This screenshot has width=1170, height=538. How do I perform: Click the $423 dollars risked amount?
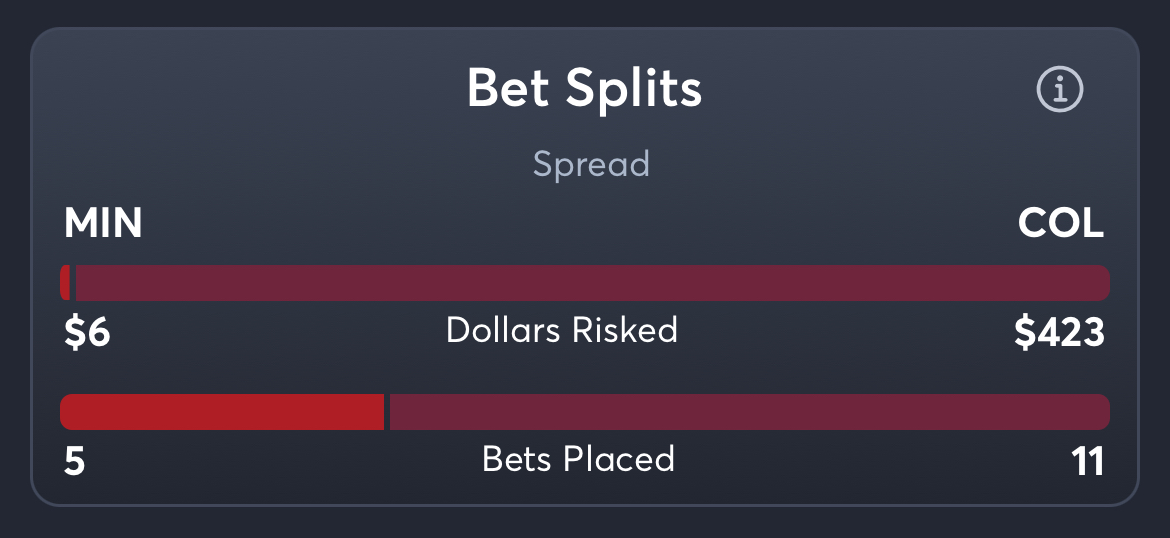pyautogui.click(x=1059, y=333)
